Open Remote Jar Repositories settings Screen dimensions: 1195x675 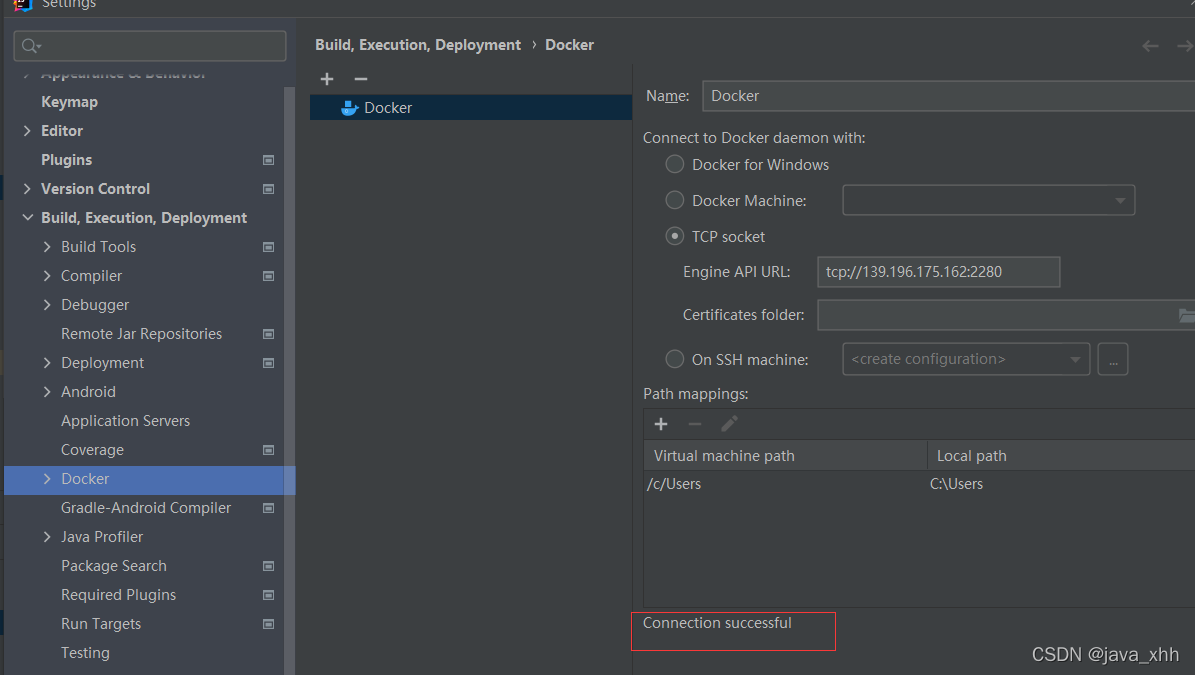[x=144, y=334]
